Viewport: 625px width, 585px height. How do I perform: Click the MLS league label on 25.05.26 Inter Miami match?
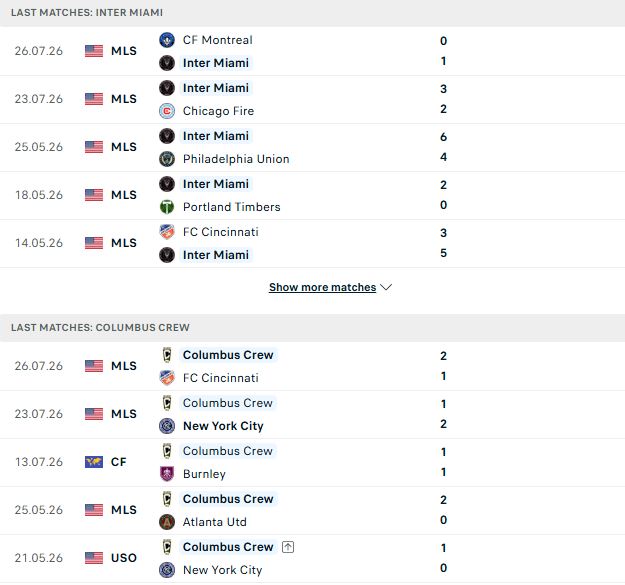click(x=124, y=147)
